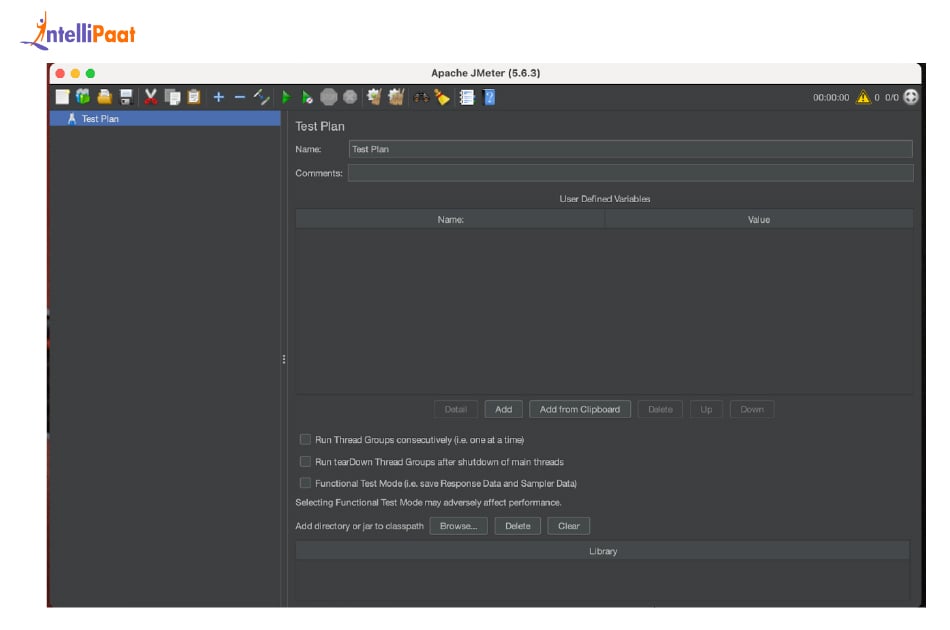Expand all nodes with plus icon
Screen dimensions: 950x630
coord(219,97)
